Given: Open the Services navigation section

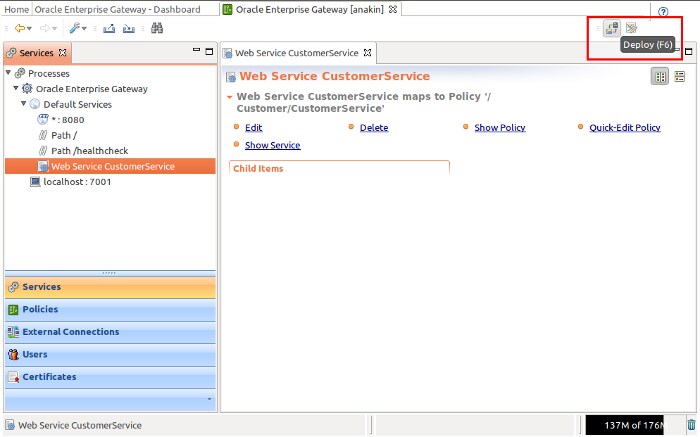Looking at the screenshot, I should coord(110,287).
